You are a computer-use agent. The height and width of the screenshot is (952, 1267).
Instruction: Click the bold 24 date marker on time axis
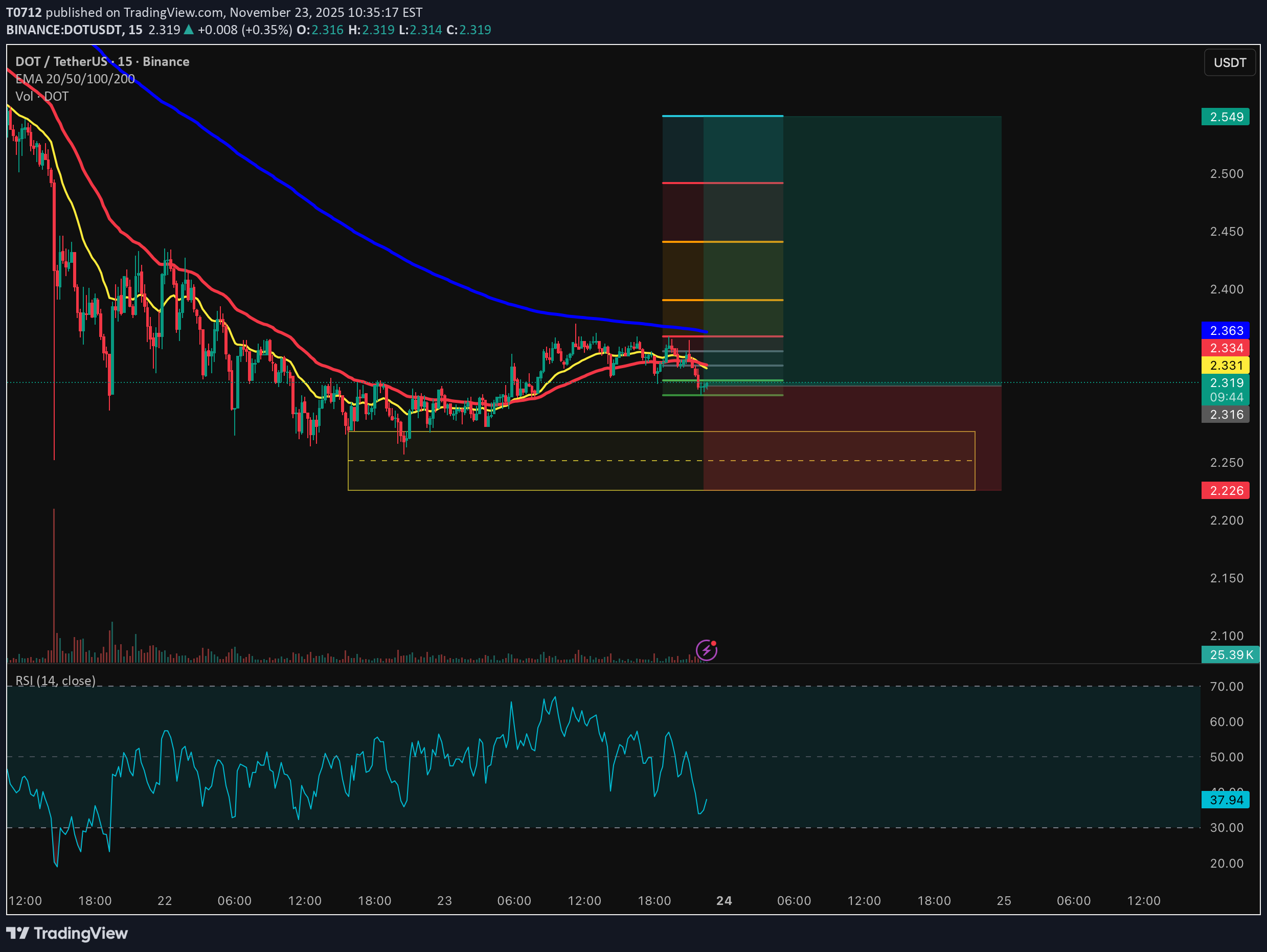[724, 900]
